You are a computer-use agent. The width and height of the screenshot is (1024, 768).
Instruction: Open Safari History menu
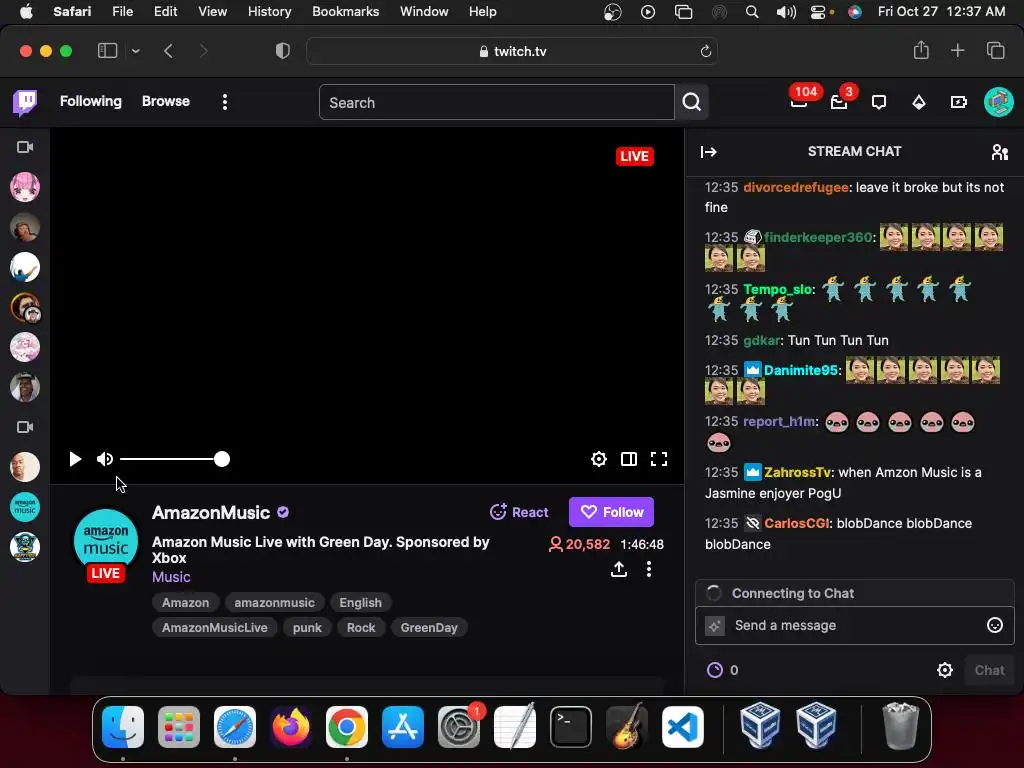(x=269, y=12)
